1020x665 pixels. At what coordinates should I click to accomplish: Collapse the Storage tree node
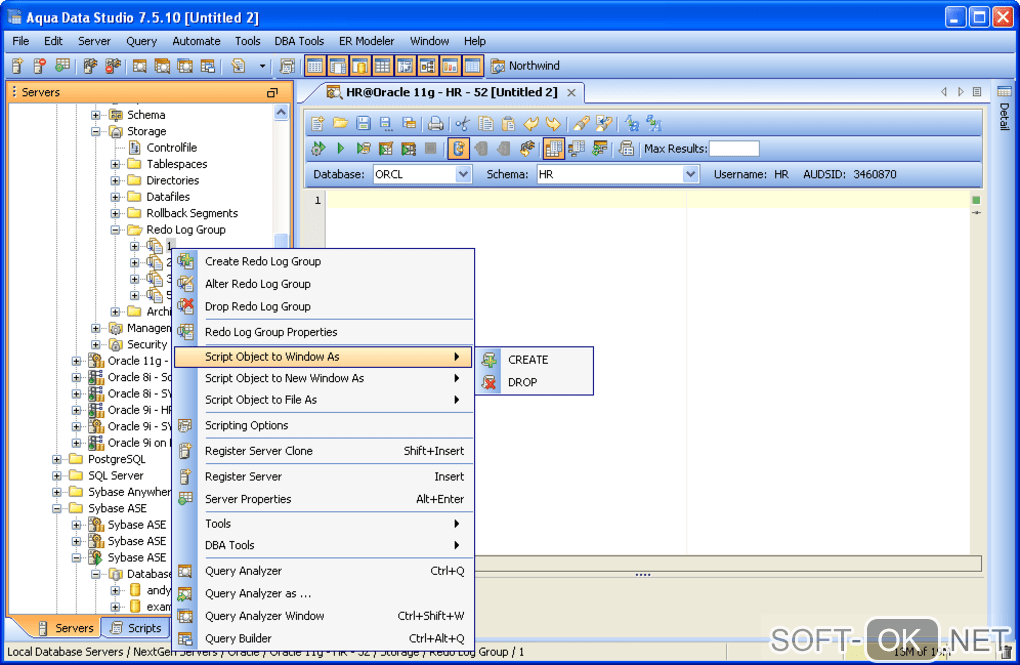point(96,131)
